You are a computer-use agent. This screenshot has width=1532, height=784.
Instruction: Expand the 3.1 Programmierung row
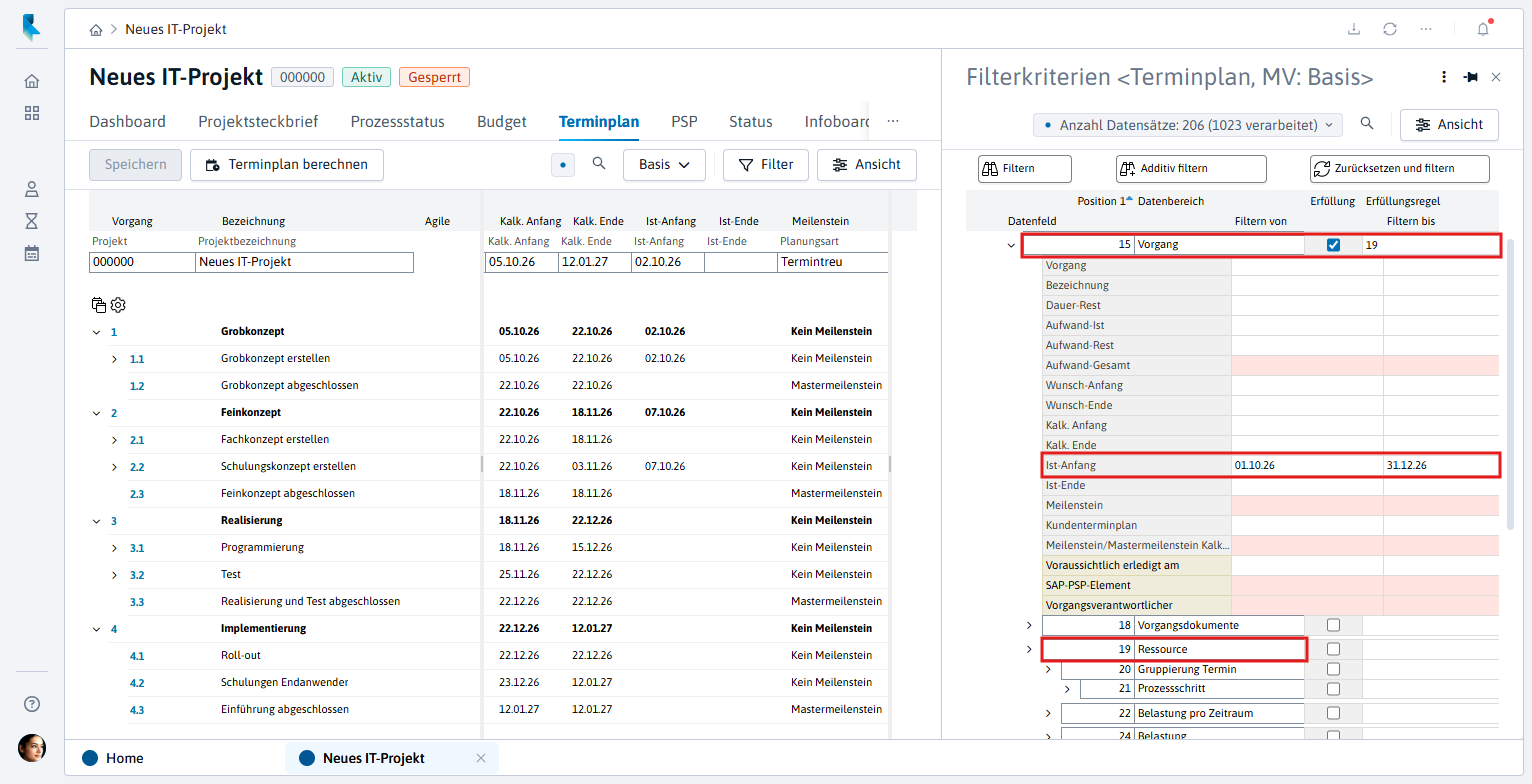click(115, 548)
